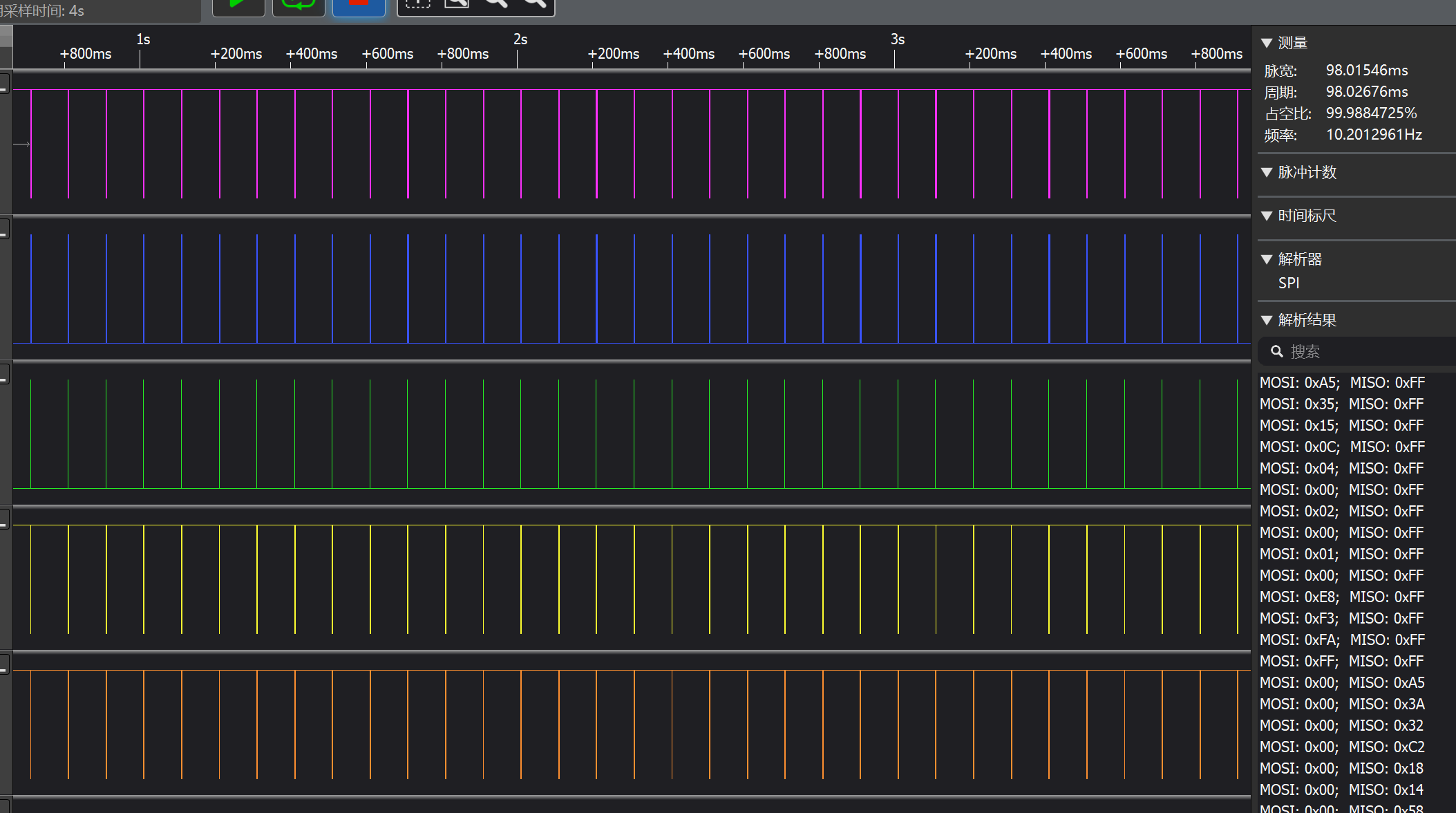Click the zoom-to-fit magnifier with rectangle
1456x813 pixels.
[x=456, y=4]
